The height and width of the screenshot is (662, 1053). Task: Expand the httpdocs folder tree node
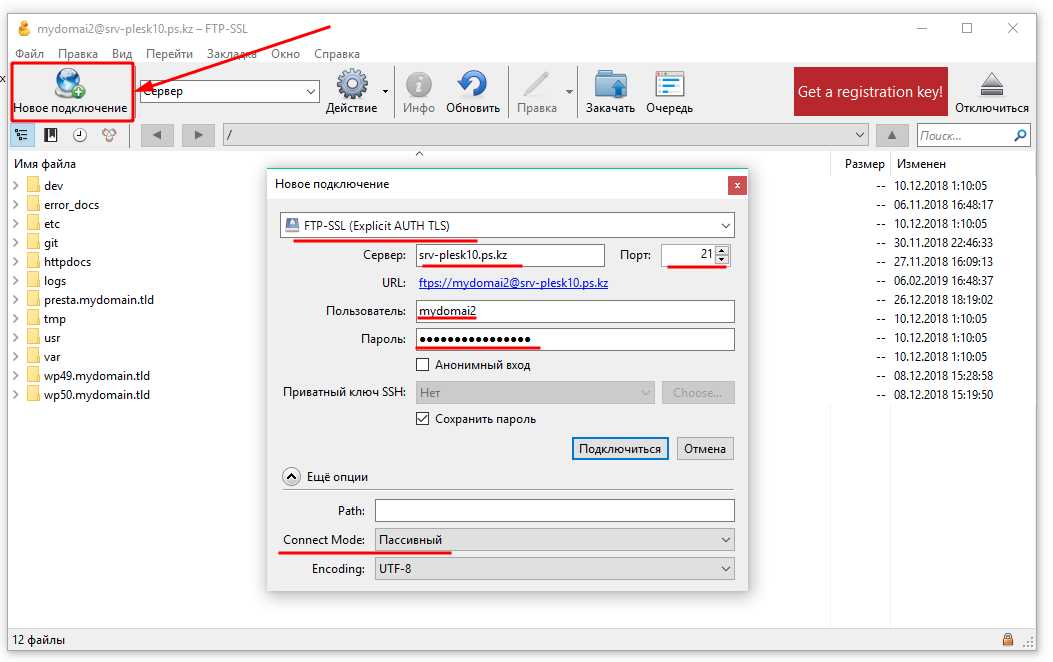coord(15,261)
